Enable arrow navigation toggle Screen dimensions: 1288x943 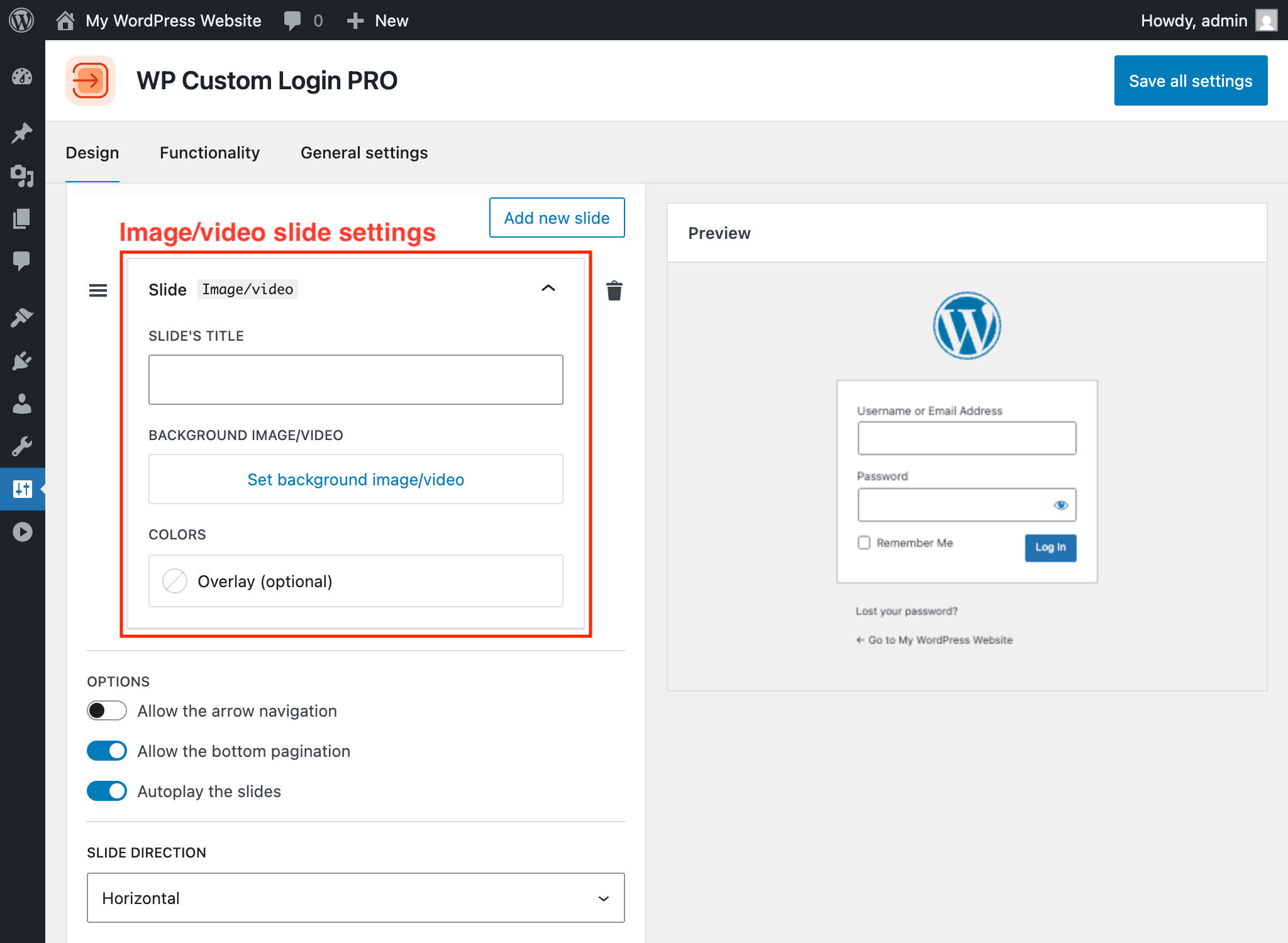click(x=107, y=710)
